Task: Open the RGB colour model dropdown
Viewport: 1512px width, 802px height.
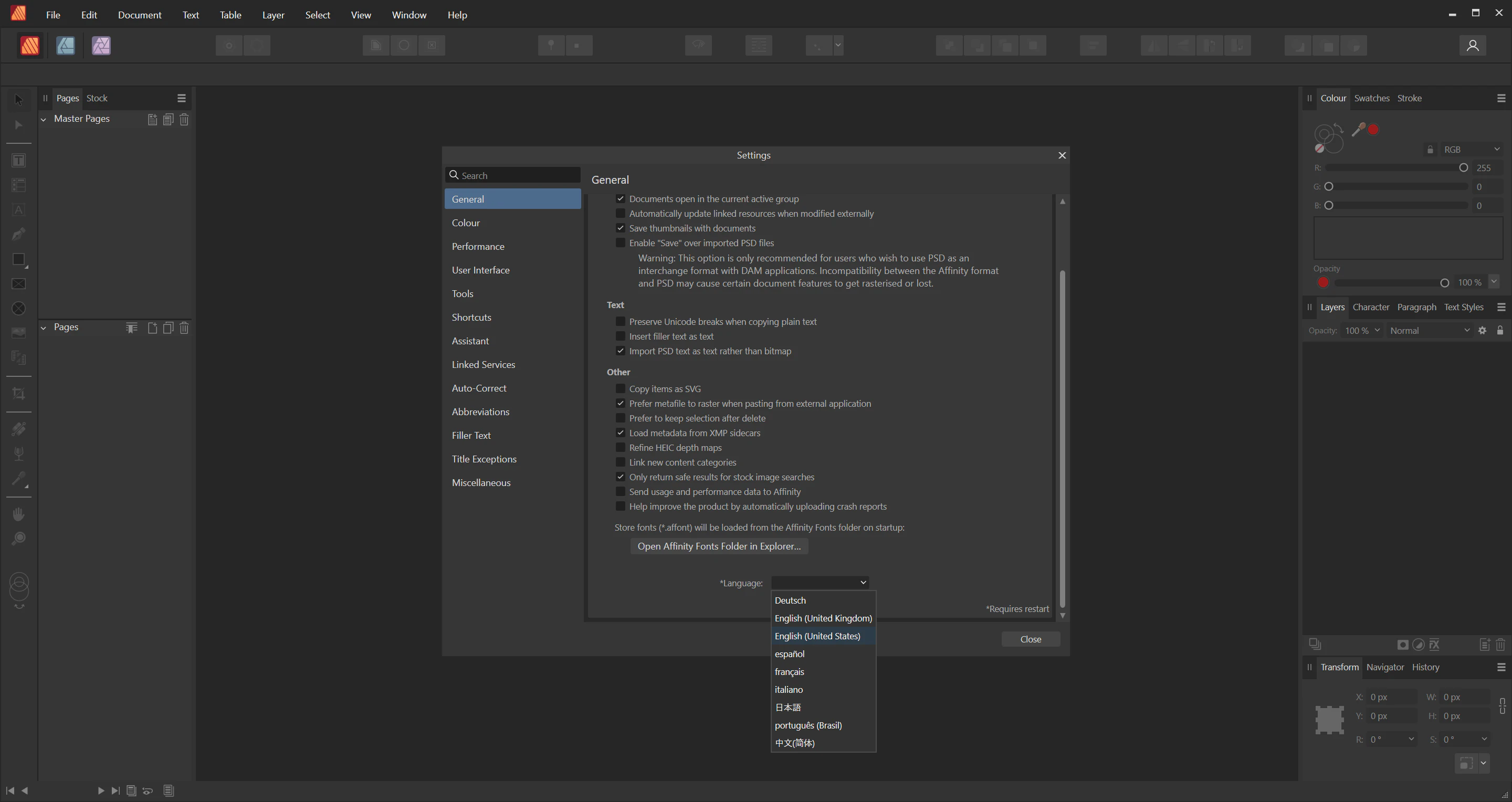Action: coord(1472,150)
